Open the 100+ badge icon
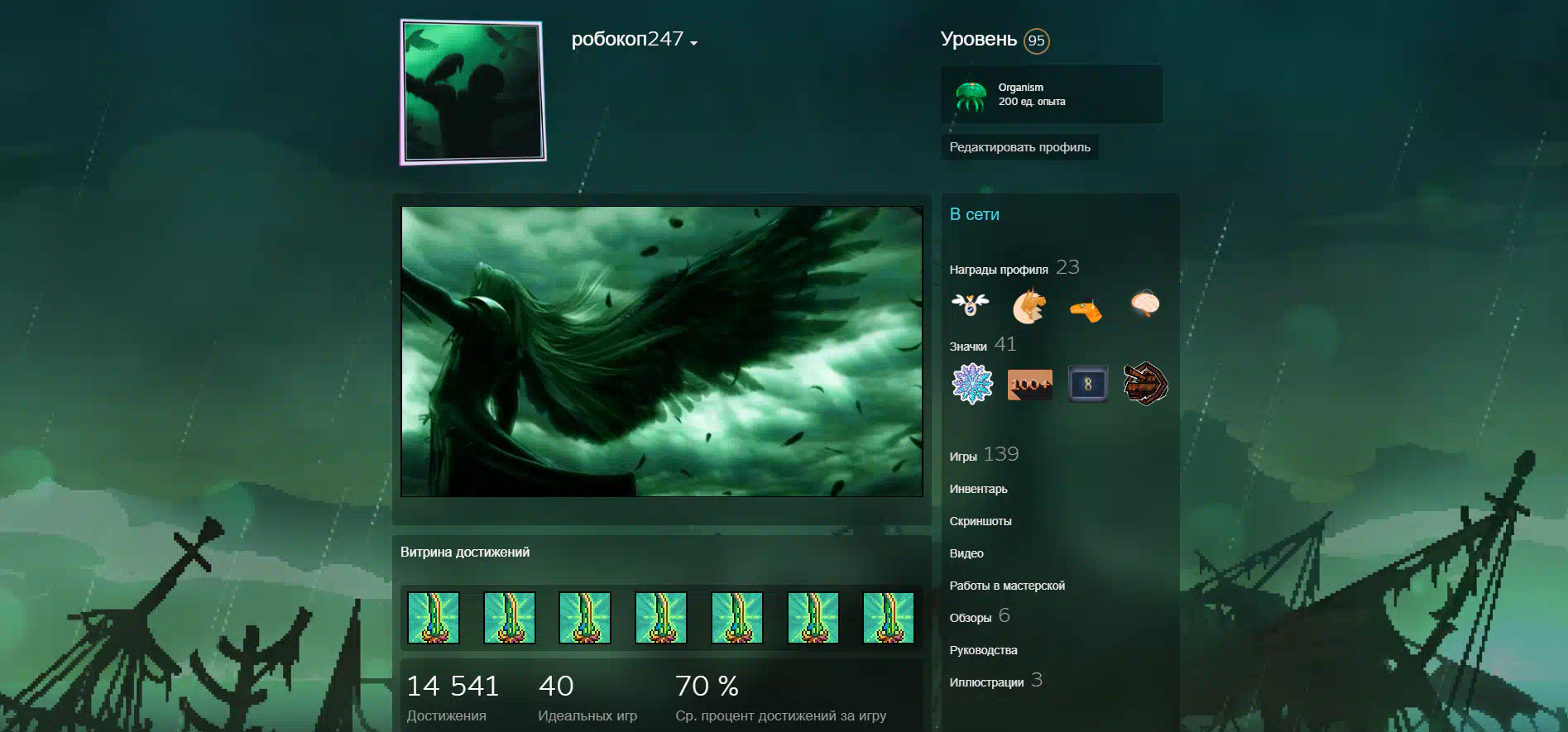 point(1030,384)
